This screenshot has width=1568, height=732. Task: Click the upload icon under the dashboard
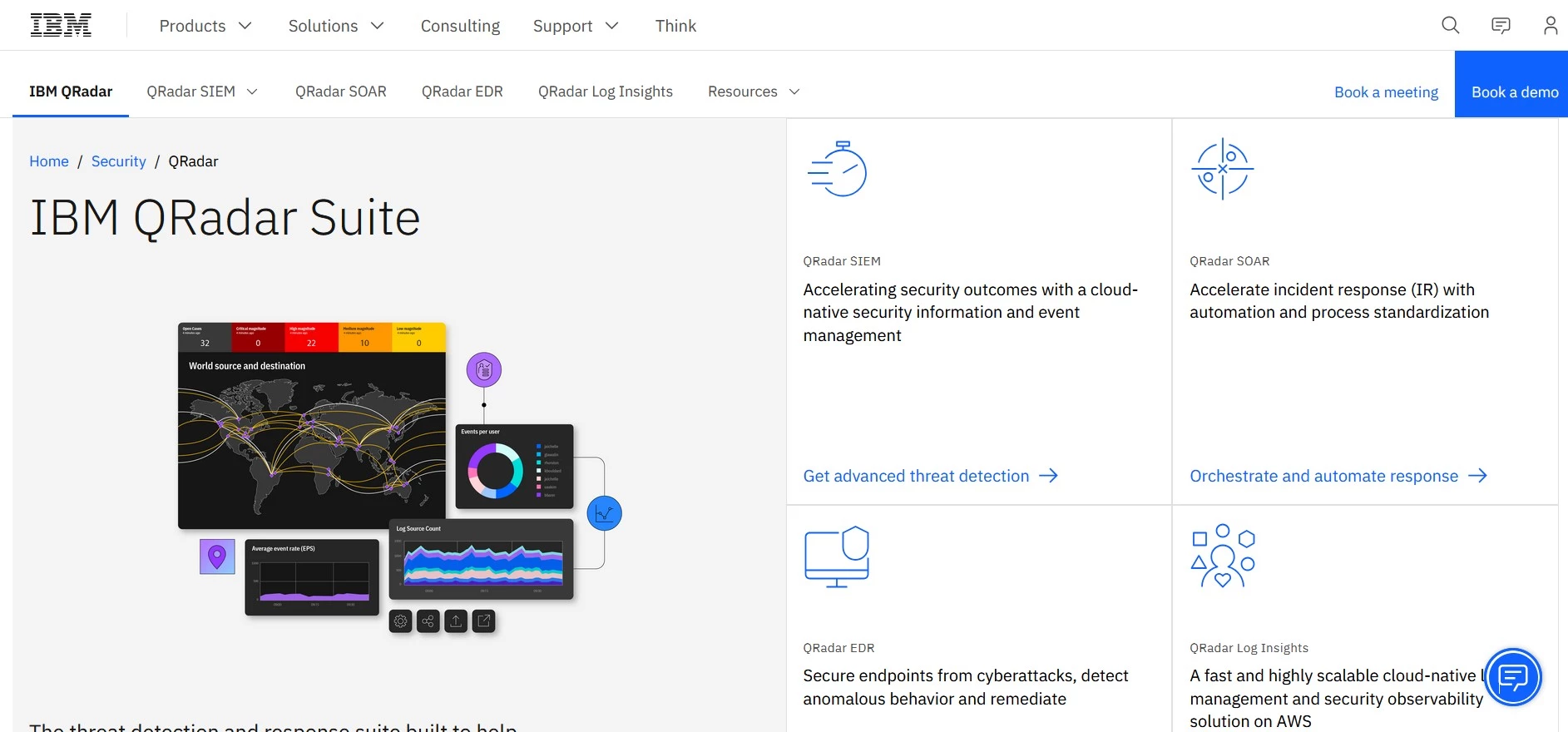click(456, 621)
